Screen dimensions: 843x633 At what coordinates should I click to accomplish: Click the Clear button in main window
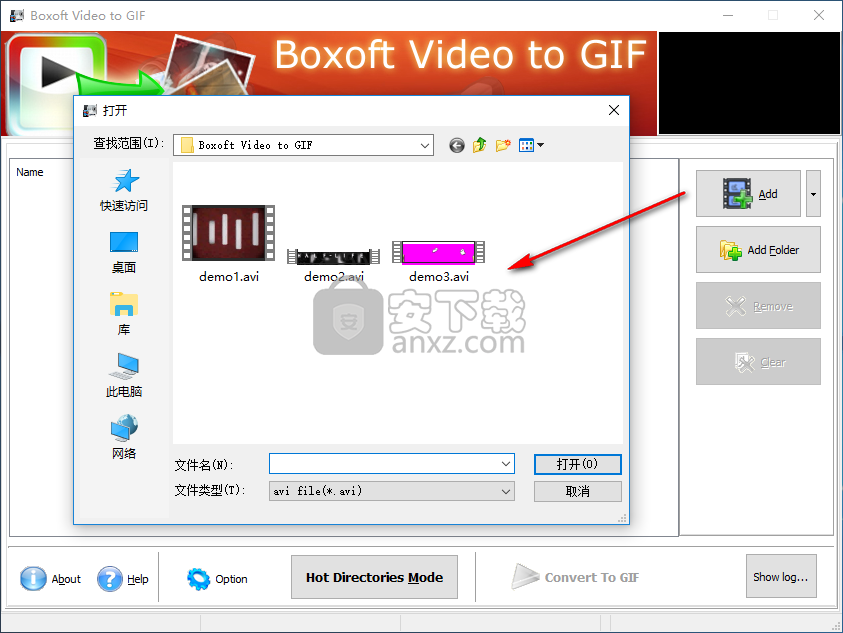758,362
